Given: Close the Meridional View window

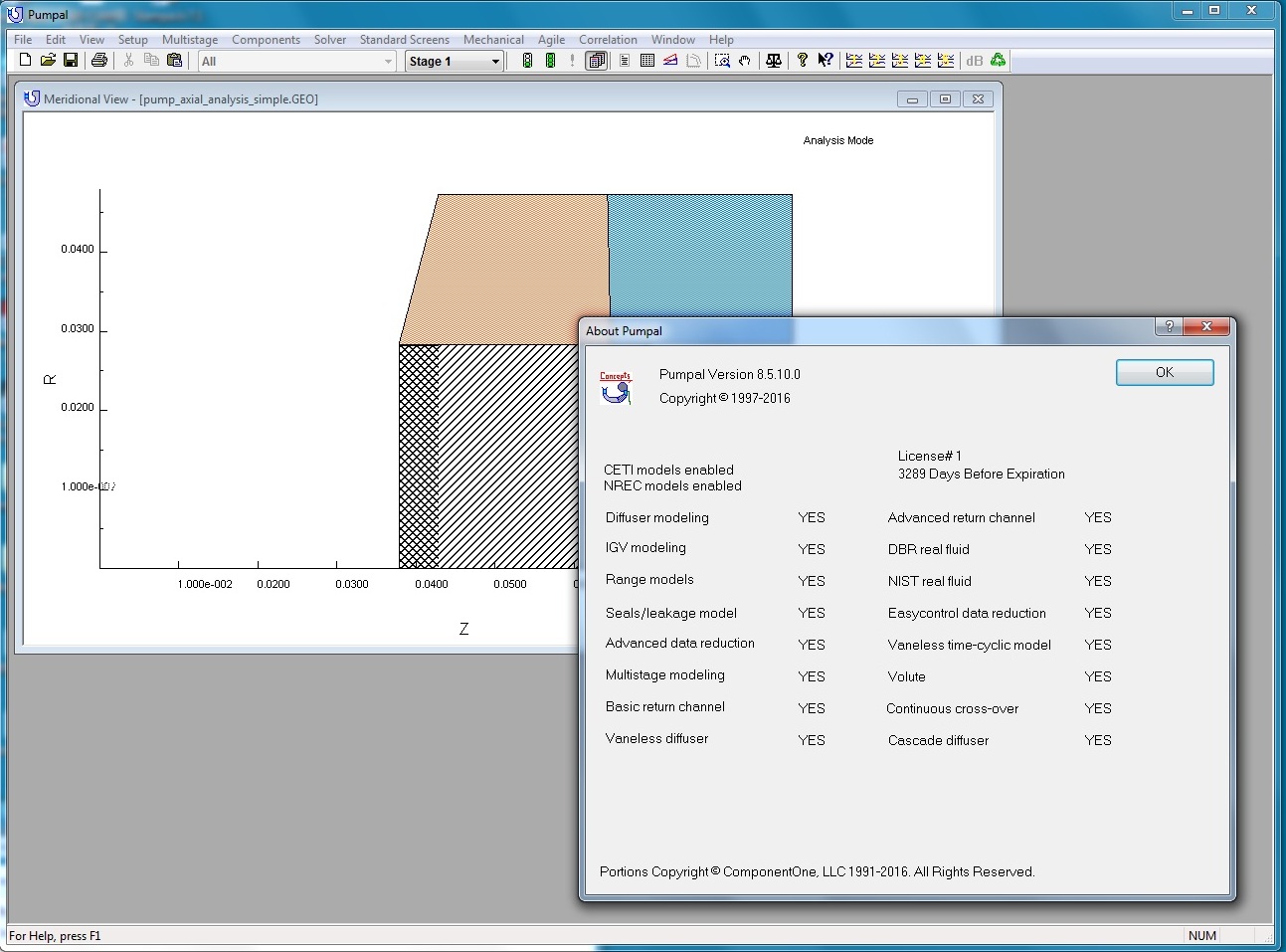Looking at the screenshot, I should point(978,98).
